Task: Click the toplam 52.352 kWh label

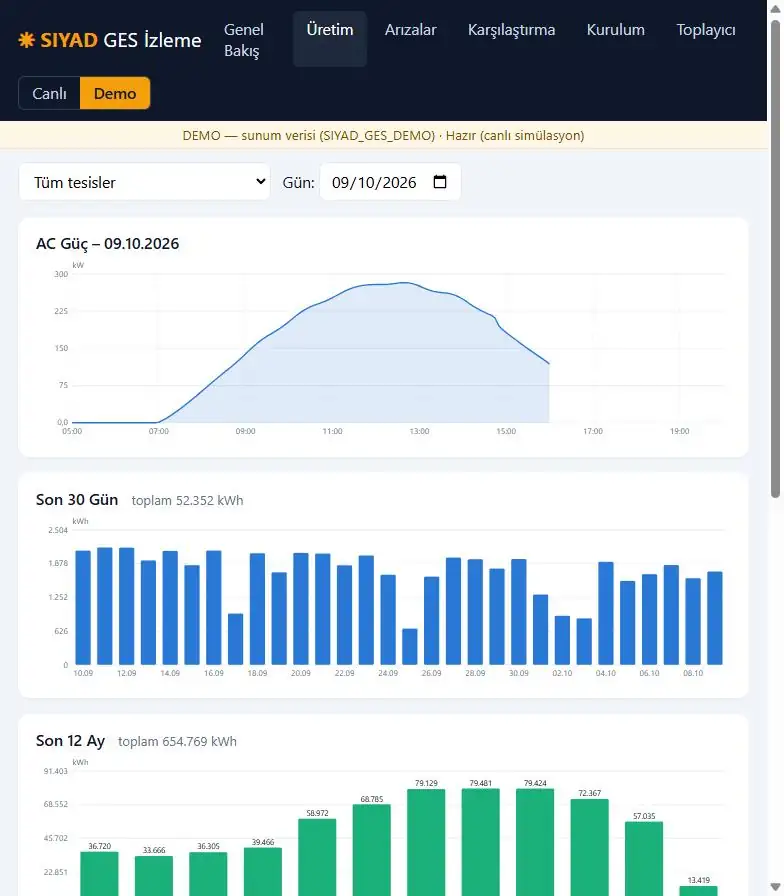Action: click(187, 501)
